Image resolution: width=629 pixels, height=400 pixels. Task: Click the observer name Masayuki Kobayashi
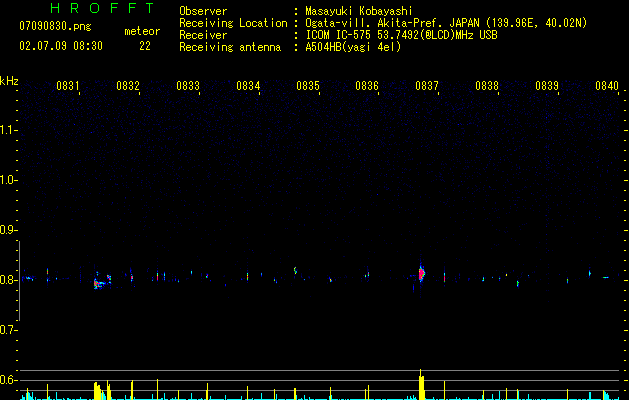point(359,11)
